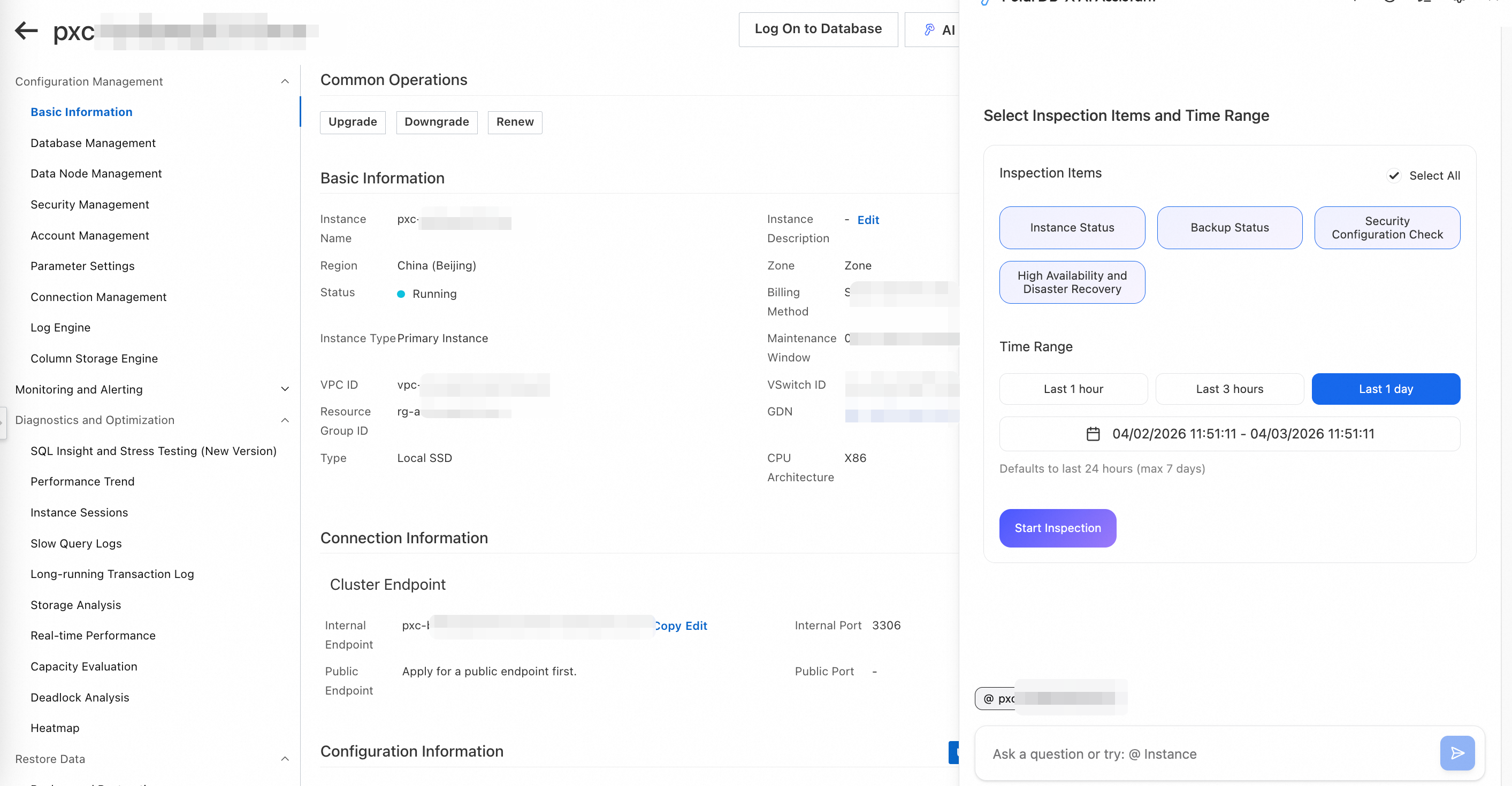Click the Log On to Database button

(x=818, y=29)
